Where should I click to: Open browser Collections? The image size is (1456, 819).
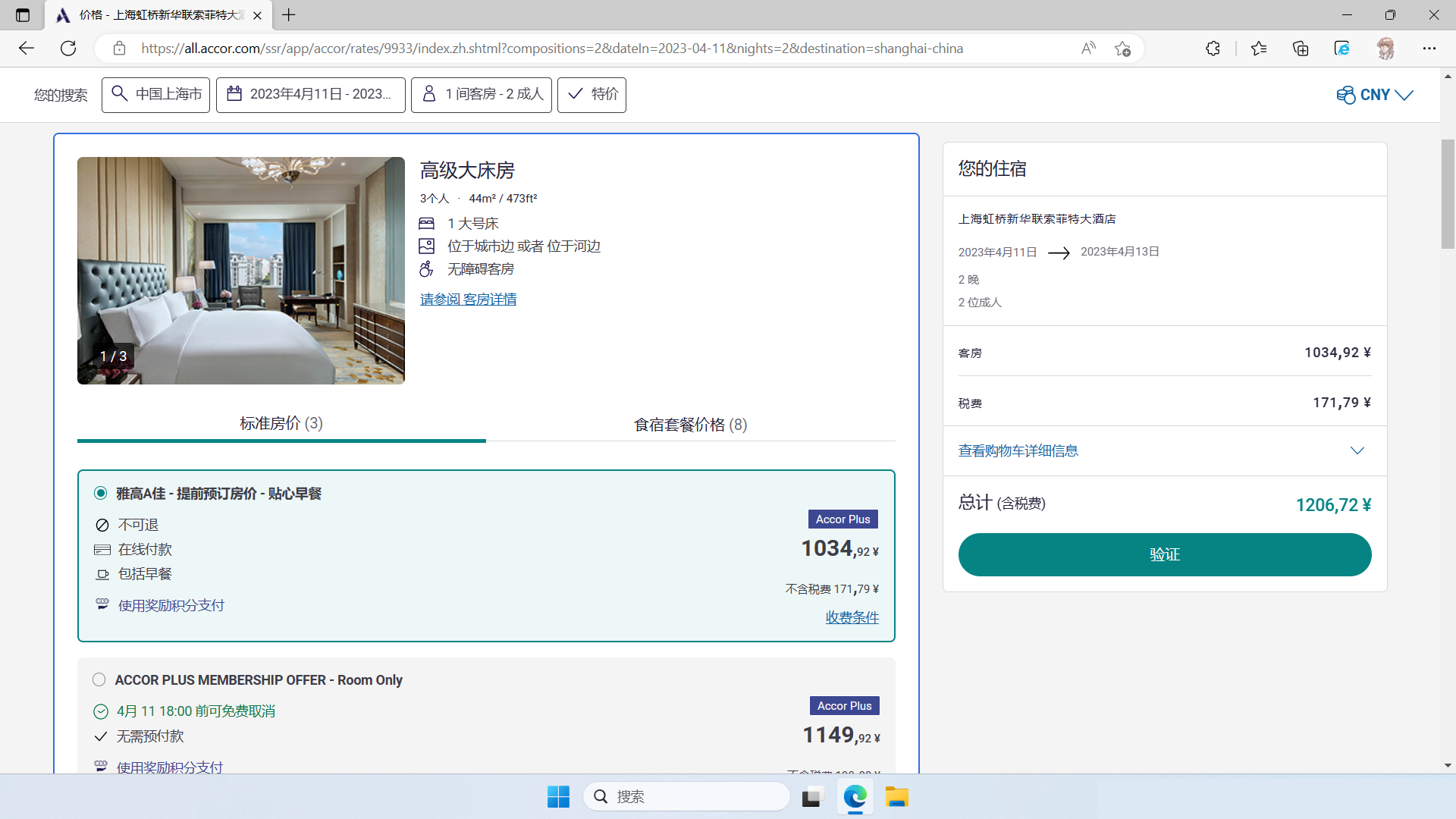(x=1301, y=49)
